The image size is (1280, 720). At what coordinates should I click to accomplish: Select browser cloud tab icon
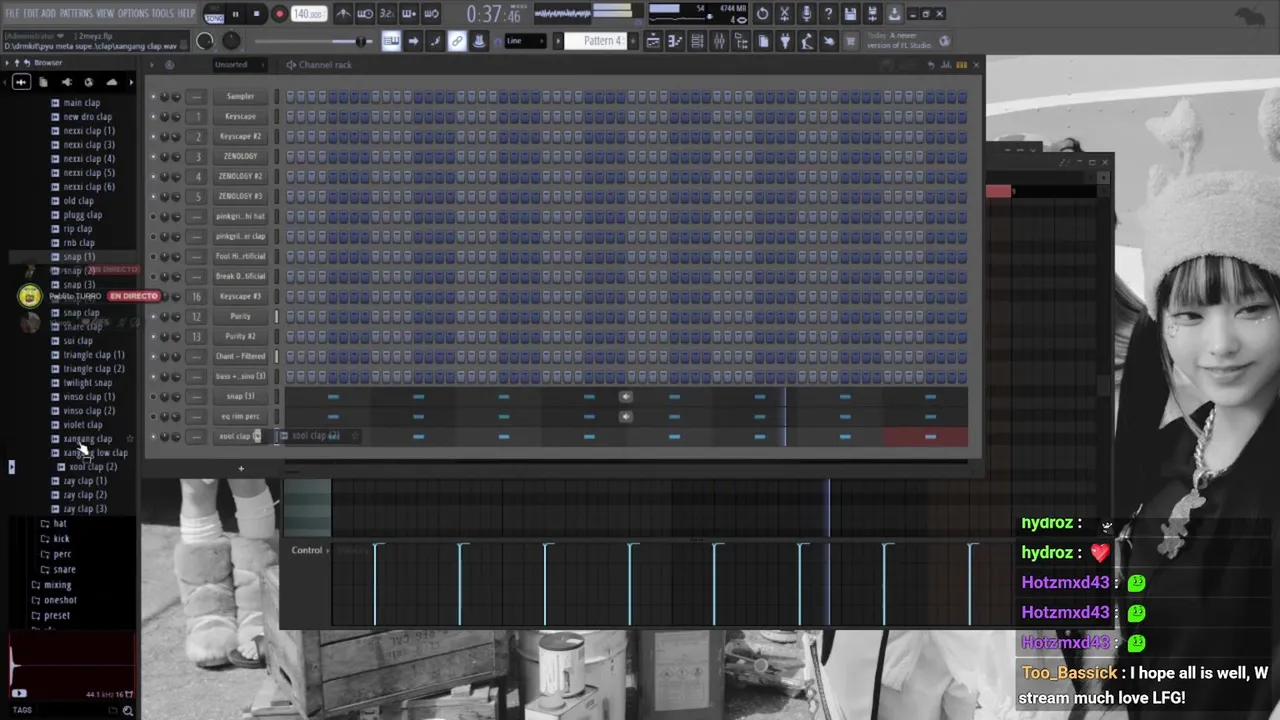111,82
